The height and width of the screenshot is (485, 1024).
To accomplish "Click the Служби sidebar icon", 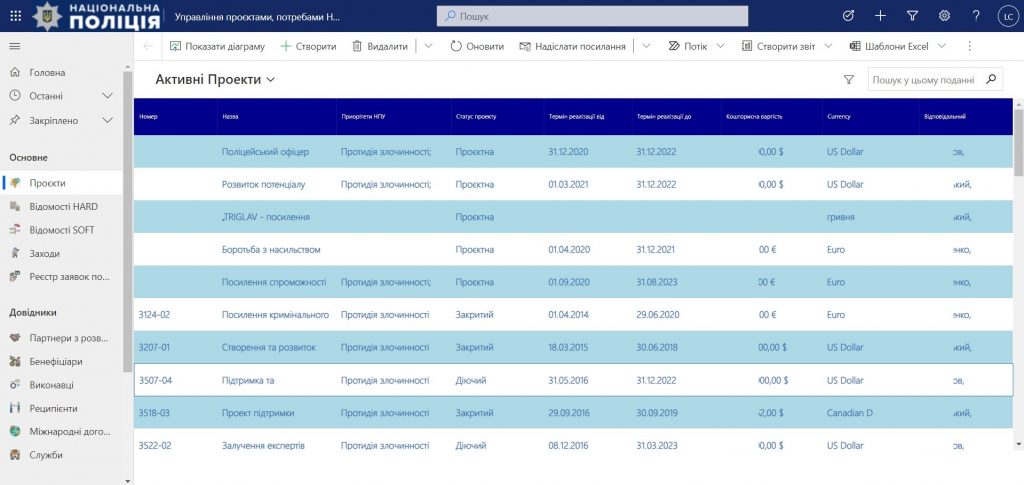I will tap(15, 455).
